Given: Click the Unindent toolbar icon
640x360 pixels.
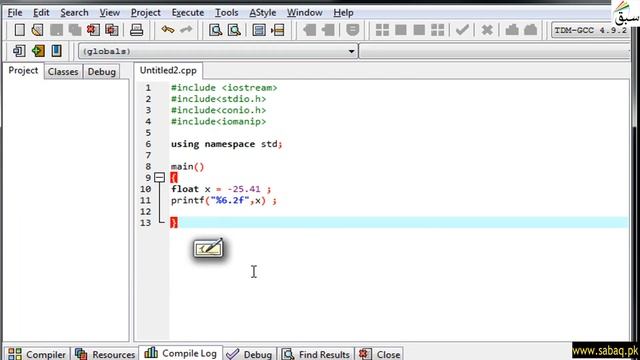Looking at the screenshot, I should [328, 30].
